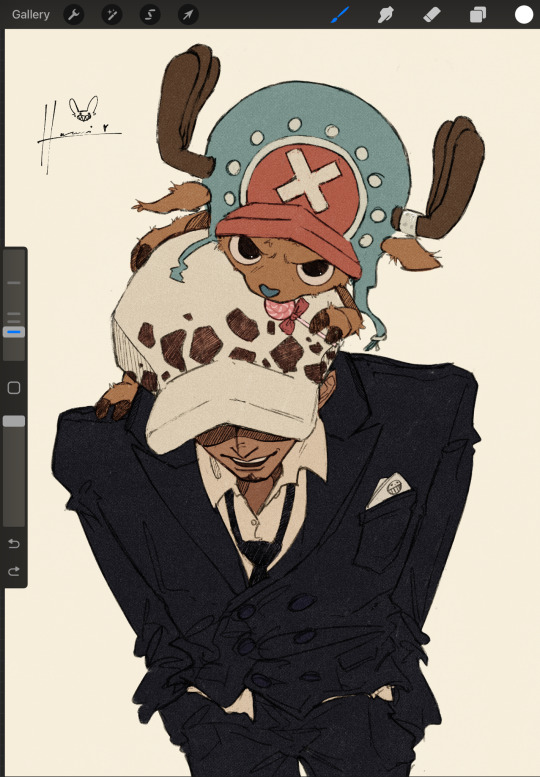Viewport: 540px width, 777px height.
Task: Open the Gallery
Action: tap(31, 14)
